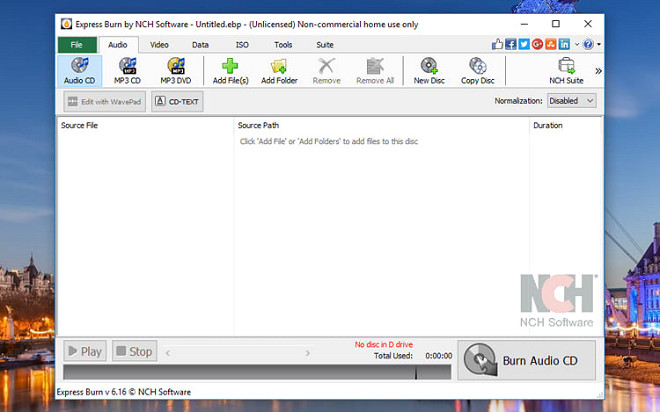The height and width of the screenshot is (412, 660).
Task: Open the Normalization dropdown
Action: pyautogui.click(x=571, y=101)
